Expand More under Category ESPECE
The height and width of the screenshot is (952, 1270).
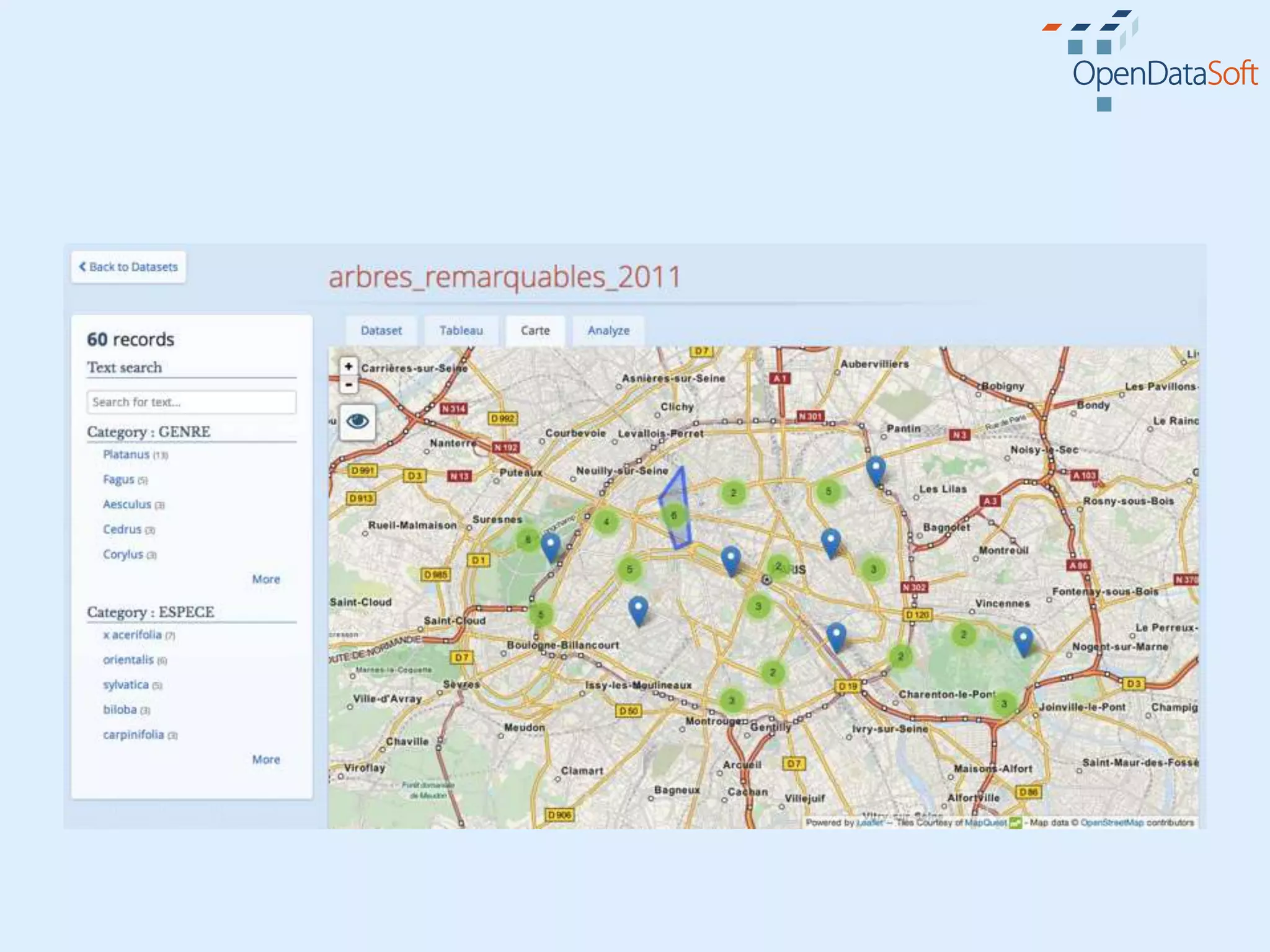pos(266,759)
